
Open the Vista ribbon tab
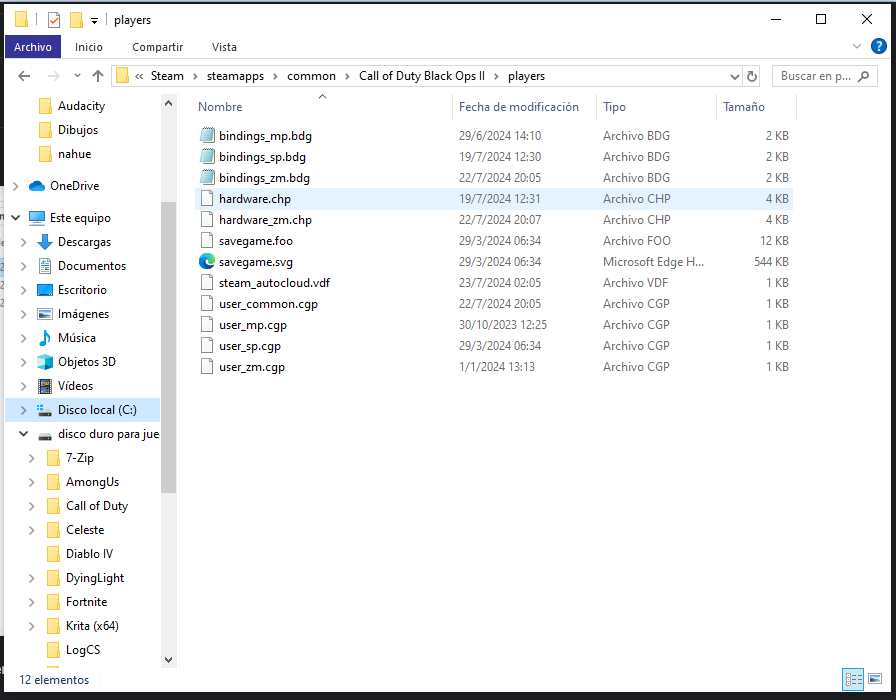224,47
